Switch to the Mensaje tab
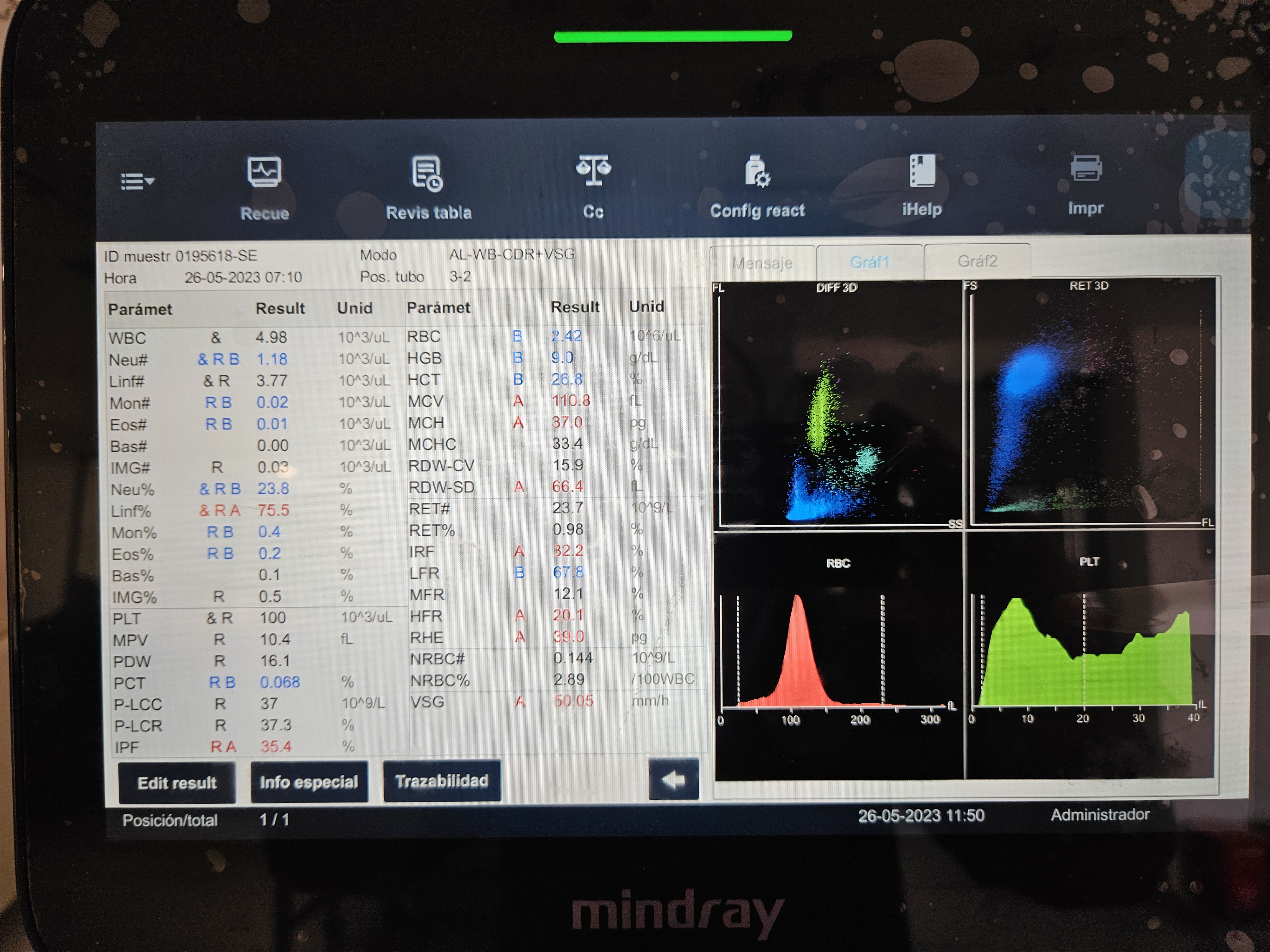The width and height of the screenshot is (1270, 952). 762,263
